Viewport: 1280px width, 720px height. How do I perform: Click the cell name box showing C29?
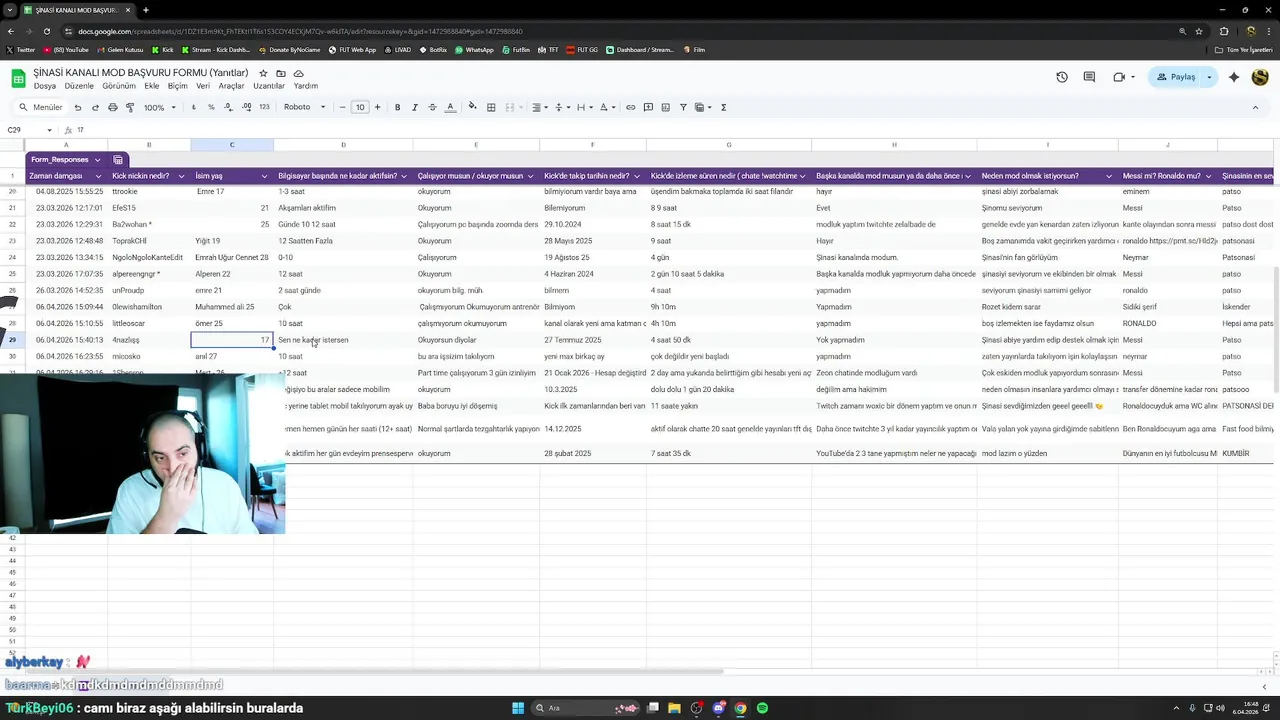coord(28,130)
